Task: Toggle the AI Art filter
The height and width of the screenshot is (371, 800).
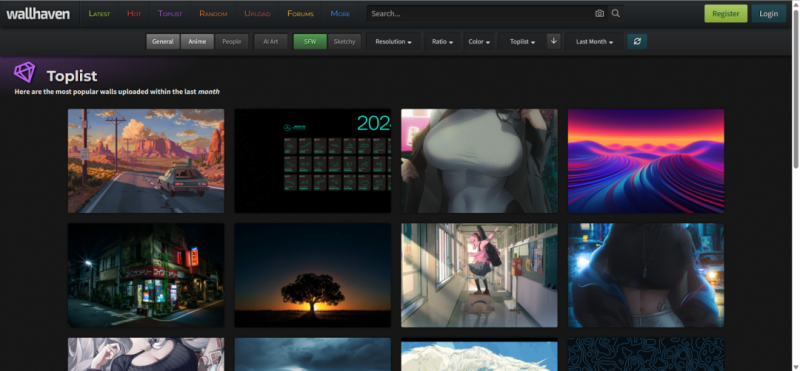Action: [271, 41]
